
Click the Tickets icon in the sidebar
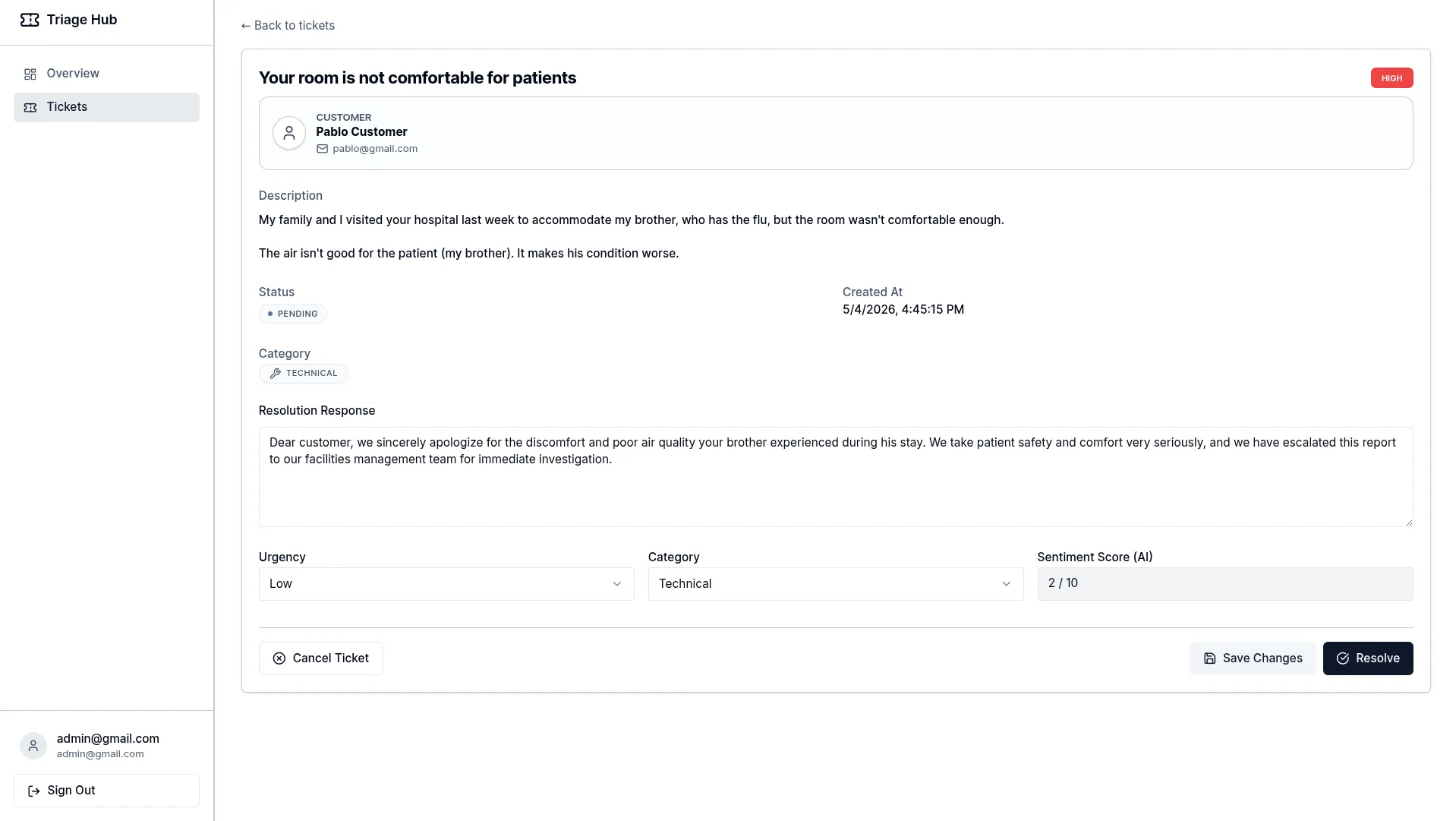[30, 107]
